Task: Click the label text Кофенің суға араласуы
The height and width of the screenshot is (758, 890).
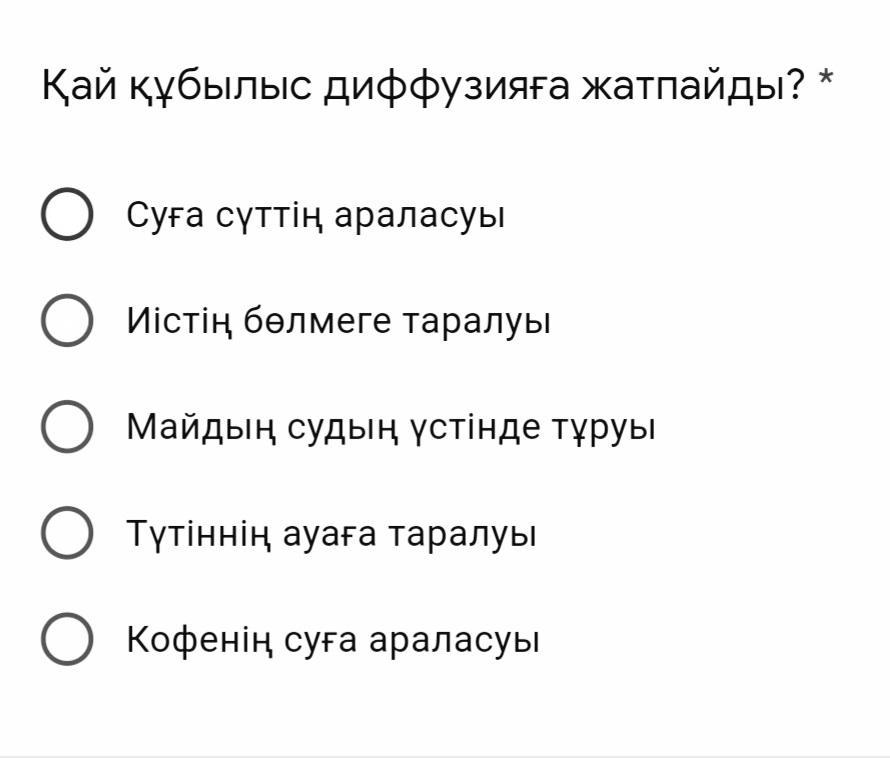Action: pos(333,640)
